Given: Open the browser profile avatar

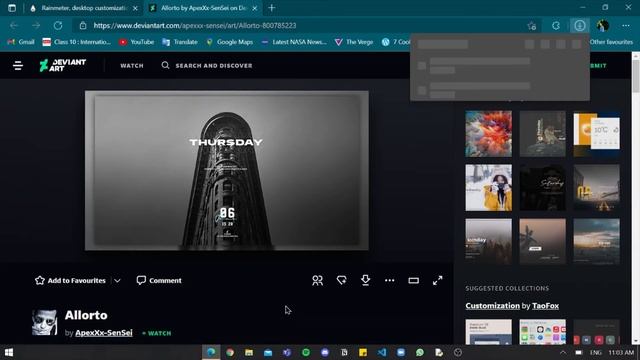Looking at the screenshot, I should 602,26.
